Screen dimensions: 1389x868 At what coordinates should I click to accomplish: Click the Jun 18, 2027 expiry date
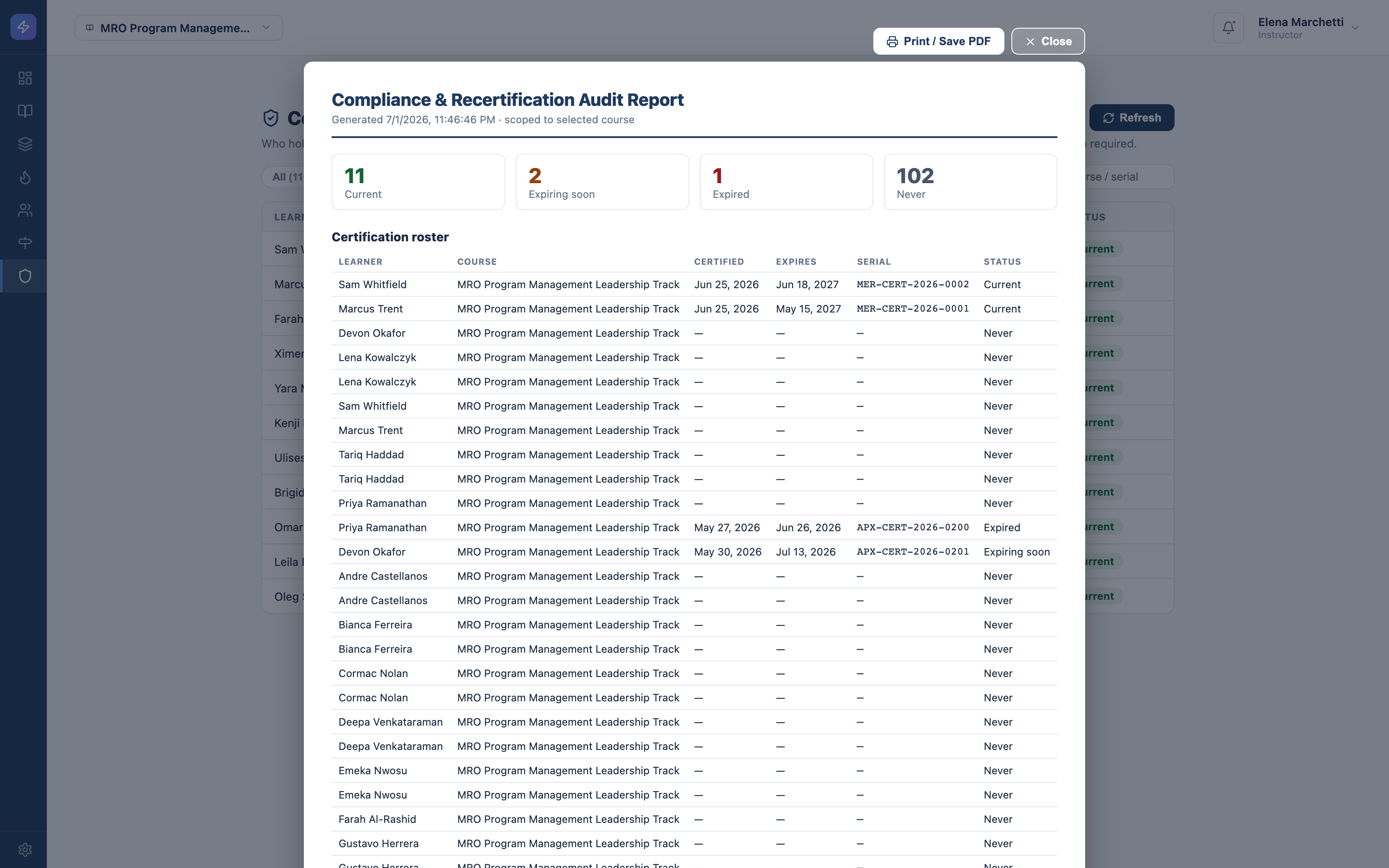tap(807, 285)
